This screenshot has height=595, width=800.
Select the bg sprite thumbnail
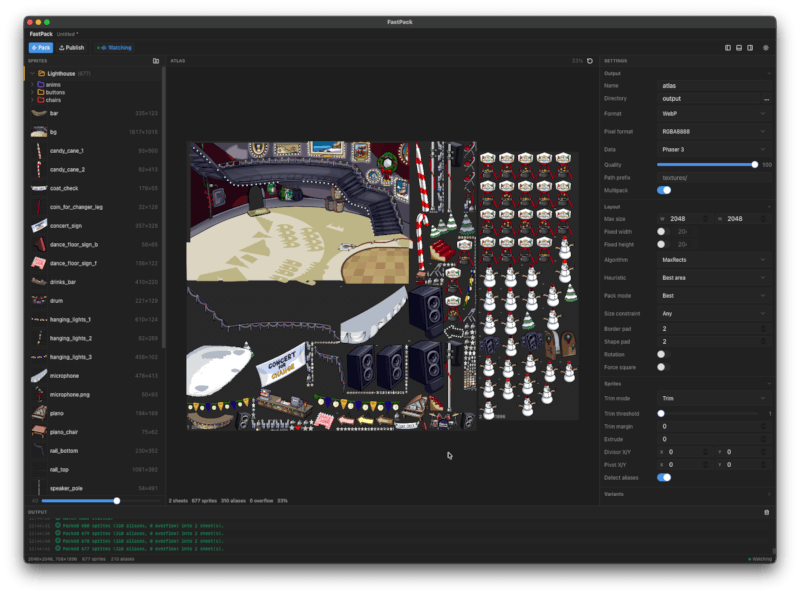(x=39, y=132)
